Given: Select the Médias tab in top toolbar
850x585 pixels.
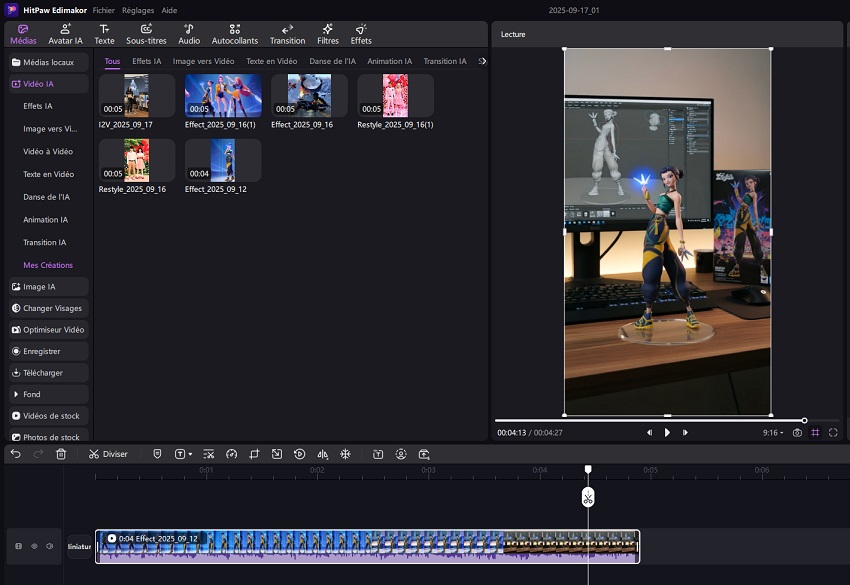Looking at the screenshot, I should 23,34.
